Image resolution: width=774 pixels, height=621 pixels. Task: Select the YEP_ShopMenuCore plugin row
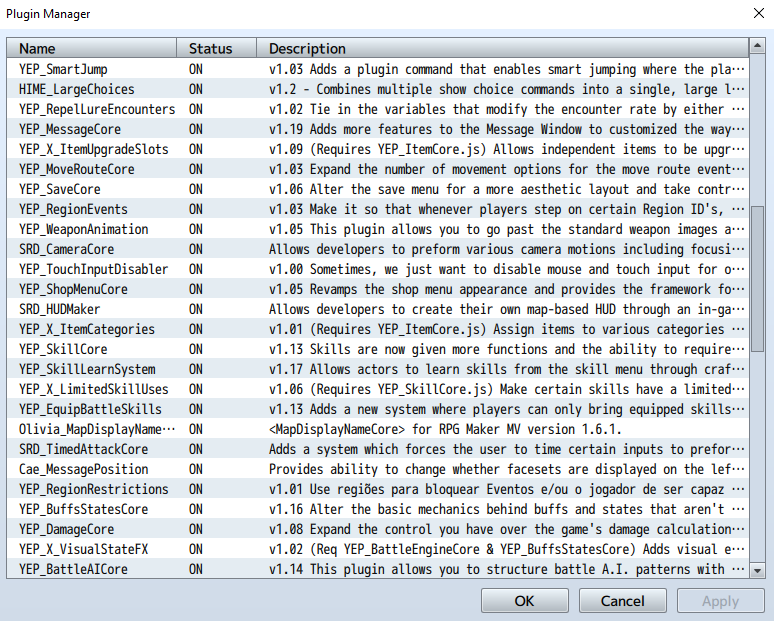pos(378,289)
